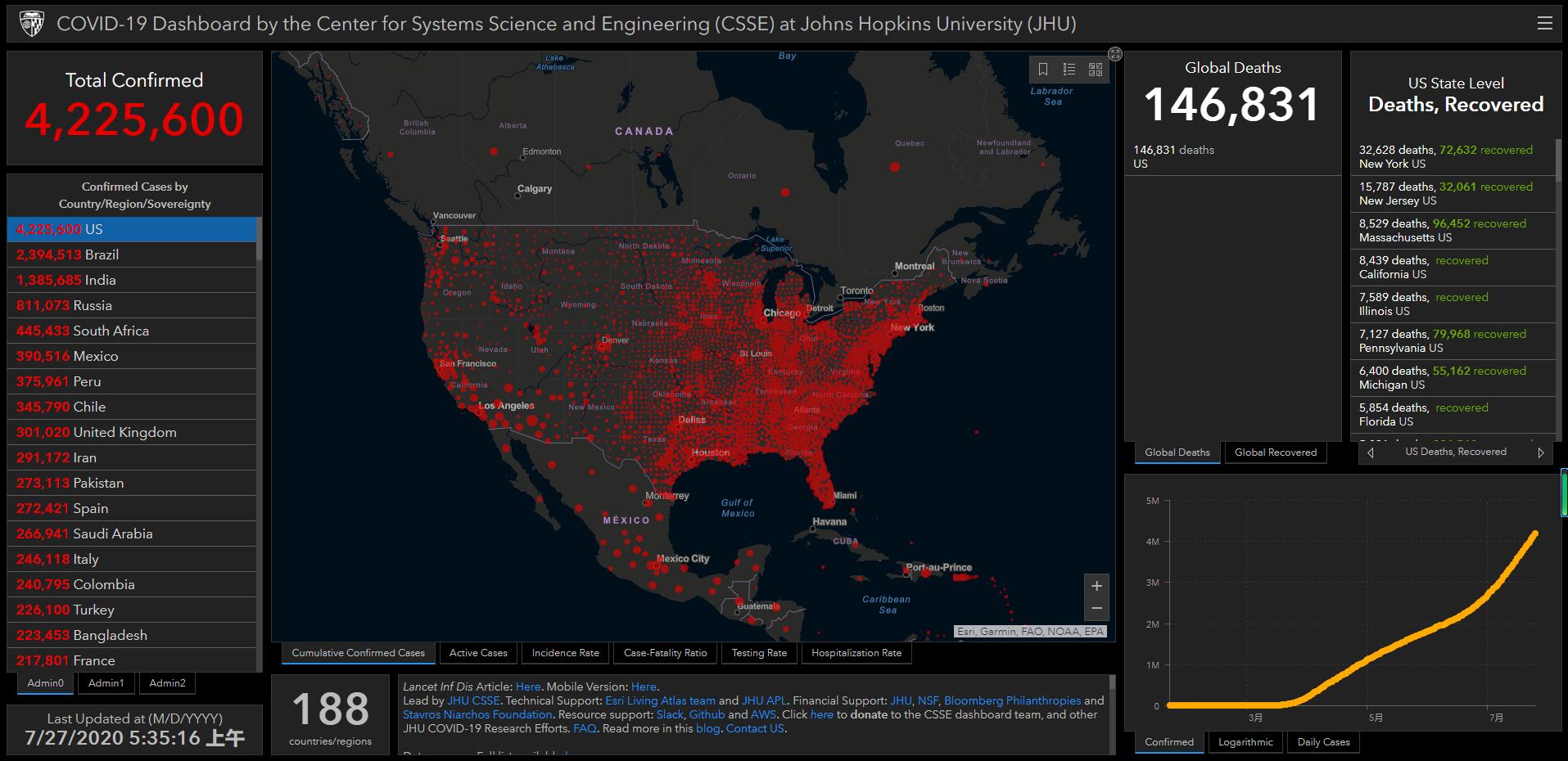
Task: Select US row in country list
Action: coord(132,229)
